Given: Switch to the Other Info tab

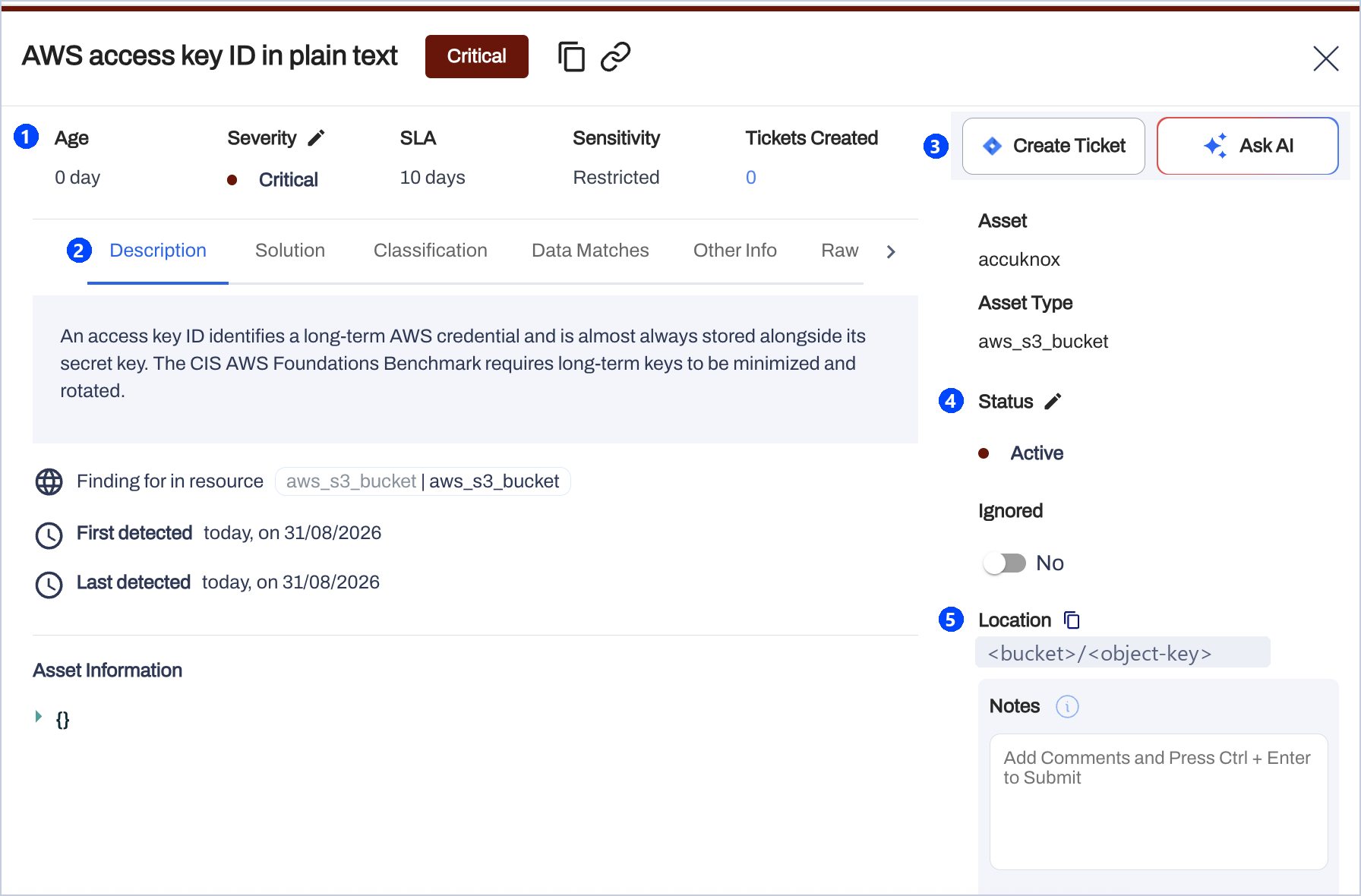Looking at the screenshot, I should coord(735,251).
